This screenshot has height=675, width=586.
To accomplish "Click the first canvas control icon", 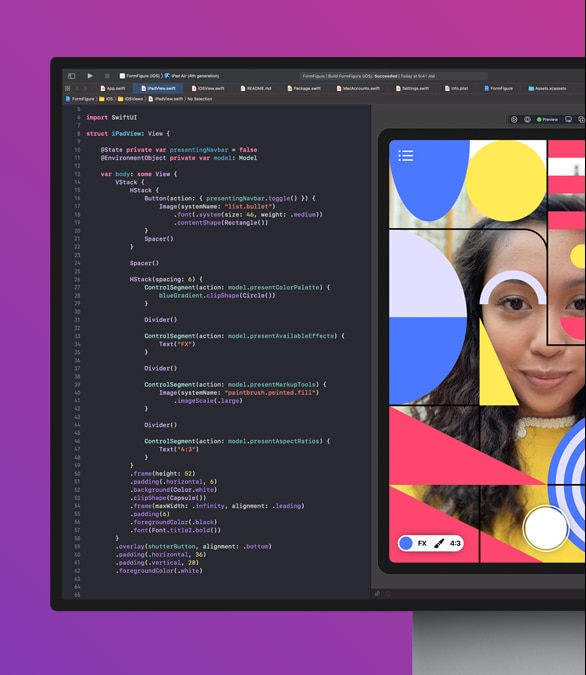I will tap(514, 119).
